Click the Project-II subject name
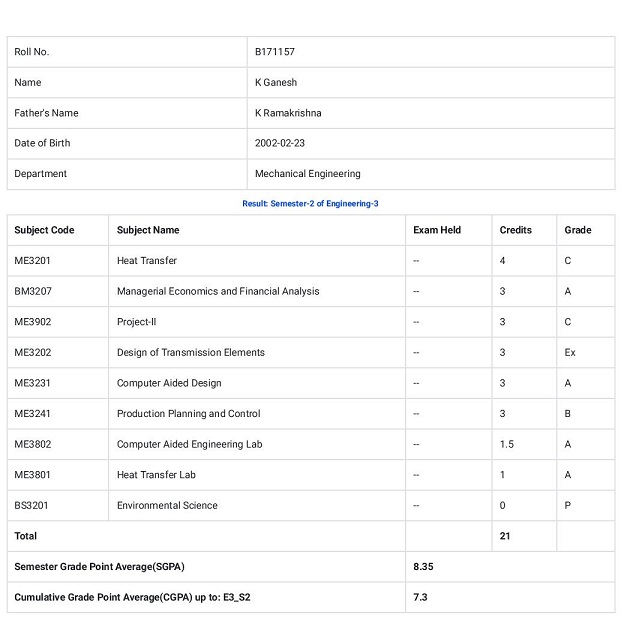Image resolution: width=621 pixels, height=624 pixels. tap(136, 322)
